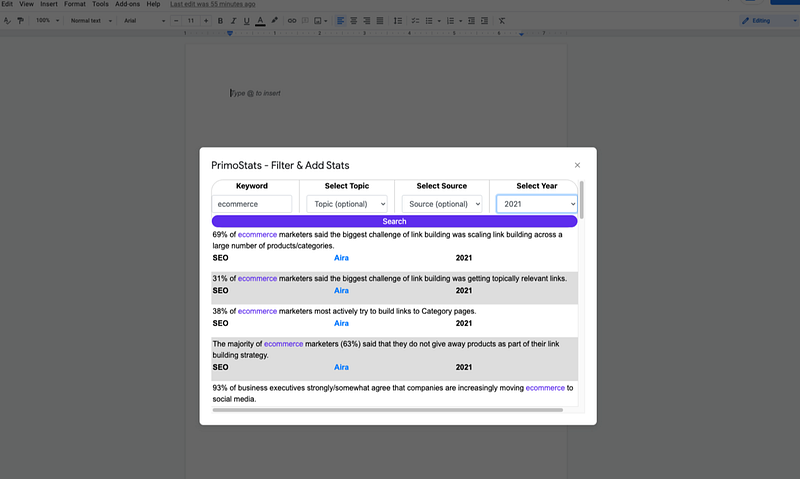
Task: Open the highlight color tool
Action: coord(274,21)
